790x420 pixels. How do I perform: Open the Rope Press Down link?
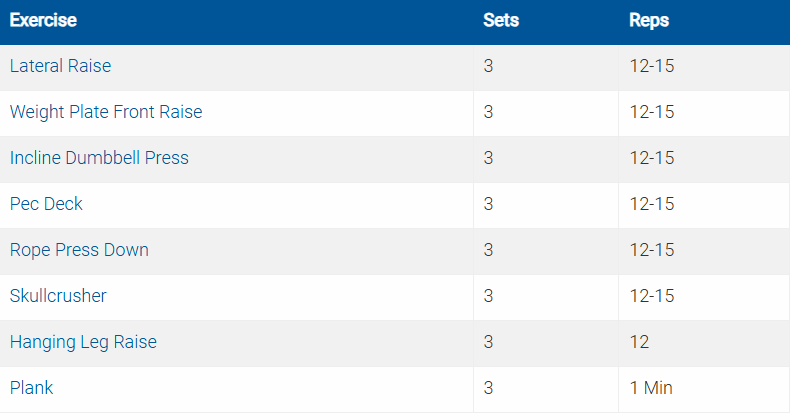tap(79, 250)
